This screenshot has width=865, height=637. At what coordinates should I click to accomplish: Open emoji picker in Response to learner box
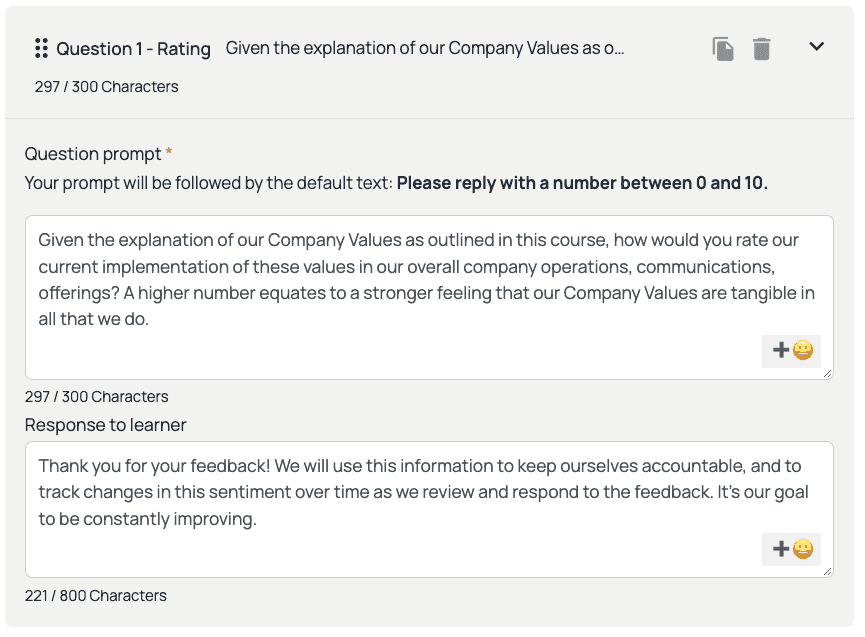(792, 549)
